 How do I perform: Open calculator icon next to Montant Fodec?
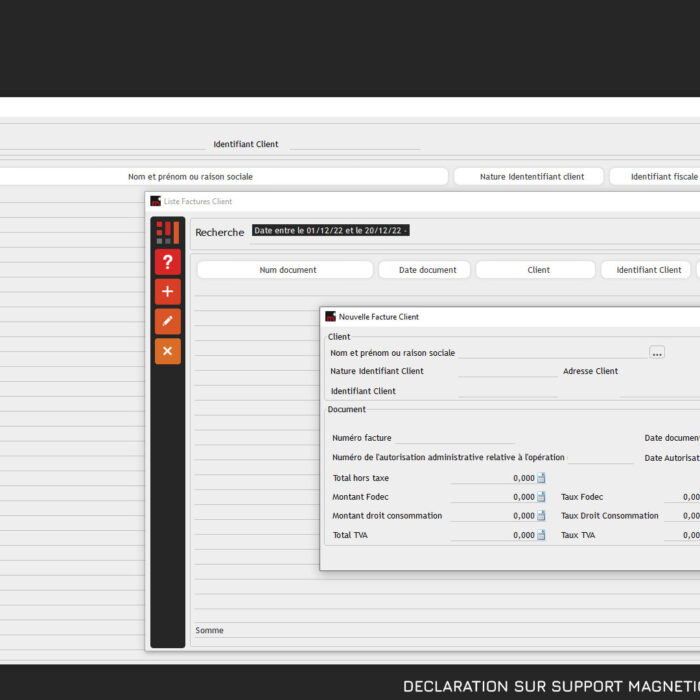pos(541,497)
